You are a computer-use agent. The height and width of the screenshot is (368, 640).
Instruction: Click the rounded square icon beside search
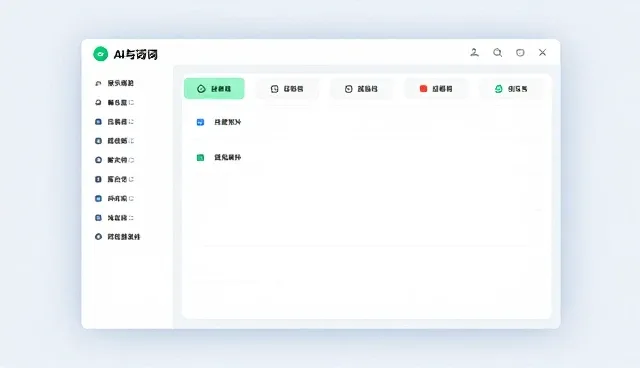click(520, 53)
